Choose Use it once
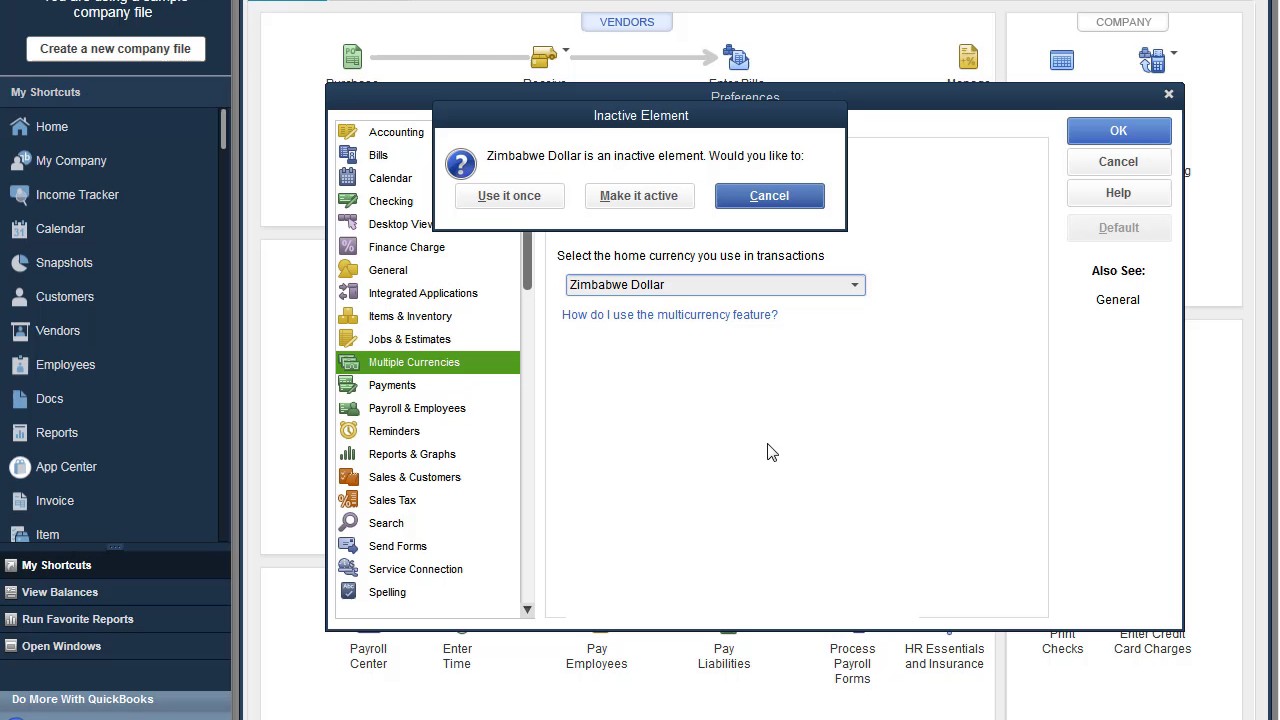The image size is (1280, 720). (509, 196)
